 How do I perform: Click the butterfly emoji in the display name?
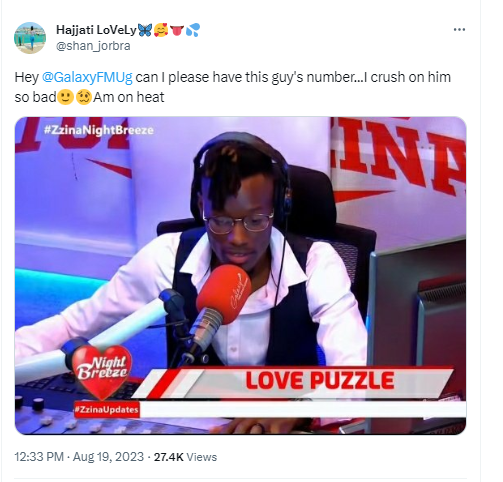[145, 30]
